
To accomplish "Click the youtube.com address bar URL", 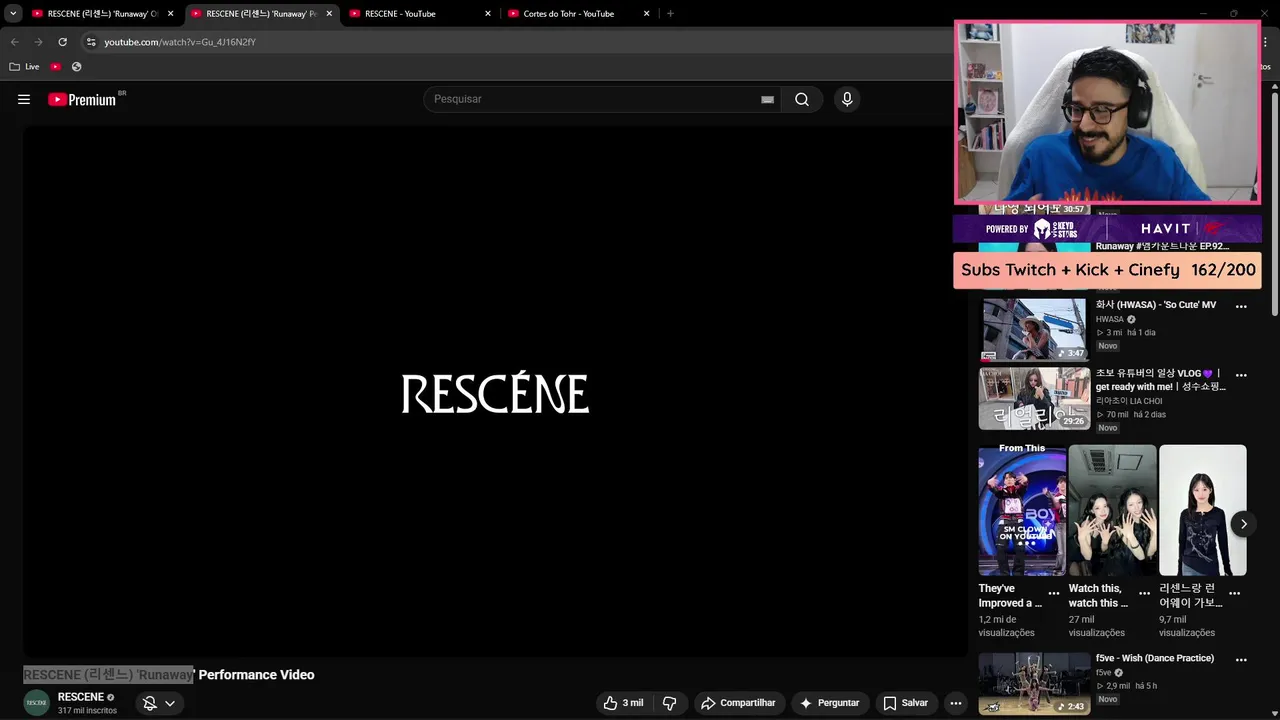I will (x=180, y=42).
